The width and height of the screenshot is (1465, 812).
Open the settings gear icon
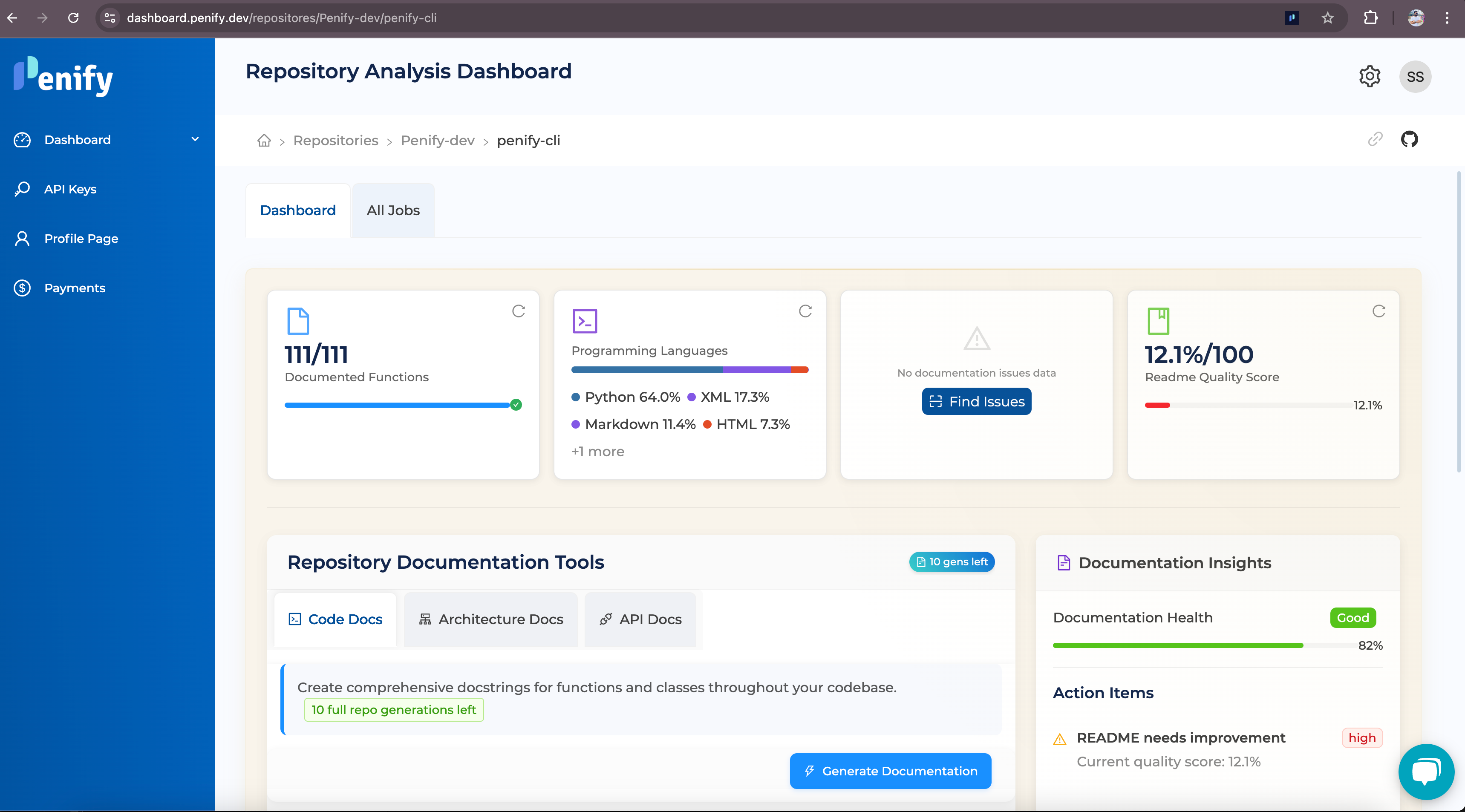coord(1370,76)
